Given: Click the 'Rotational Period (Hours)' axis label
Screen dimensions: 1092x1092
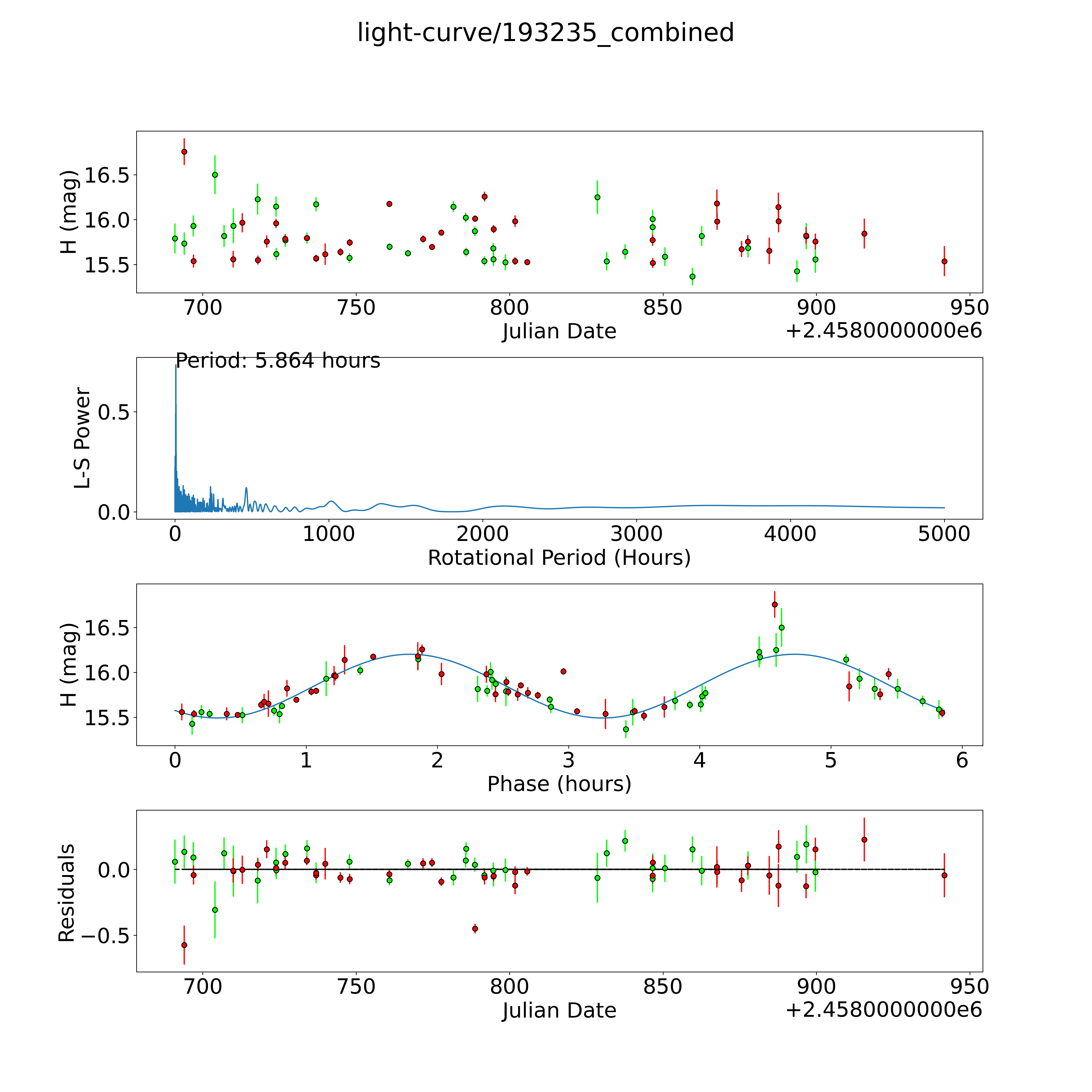Looking at the screenshot, I should click(x=559, y=558).
